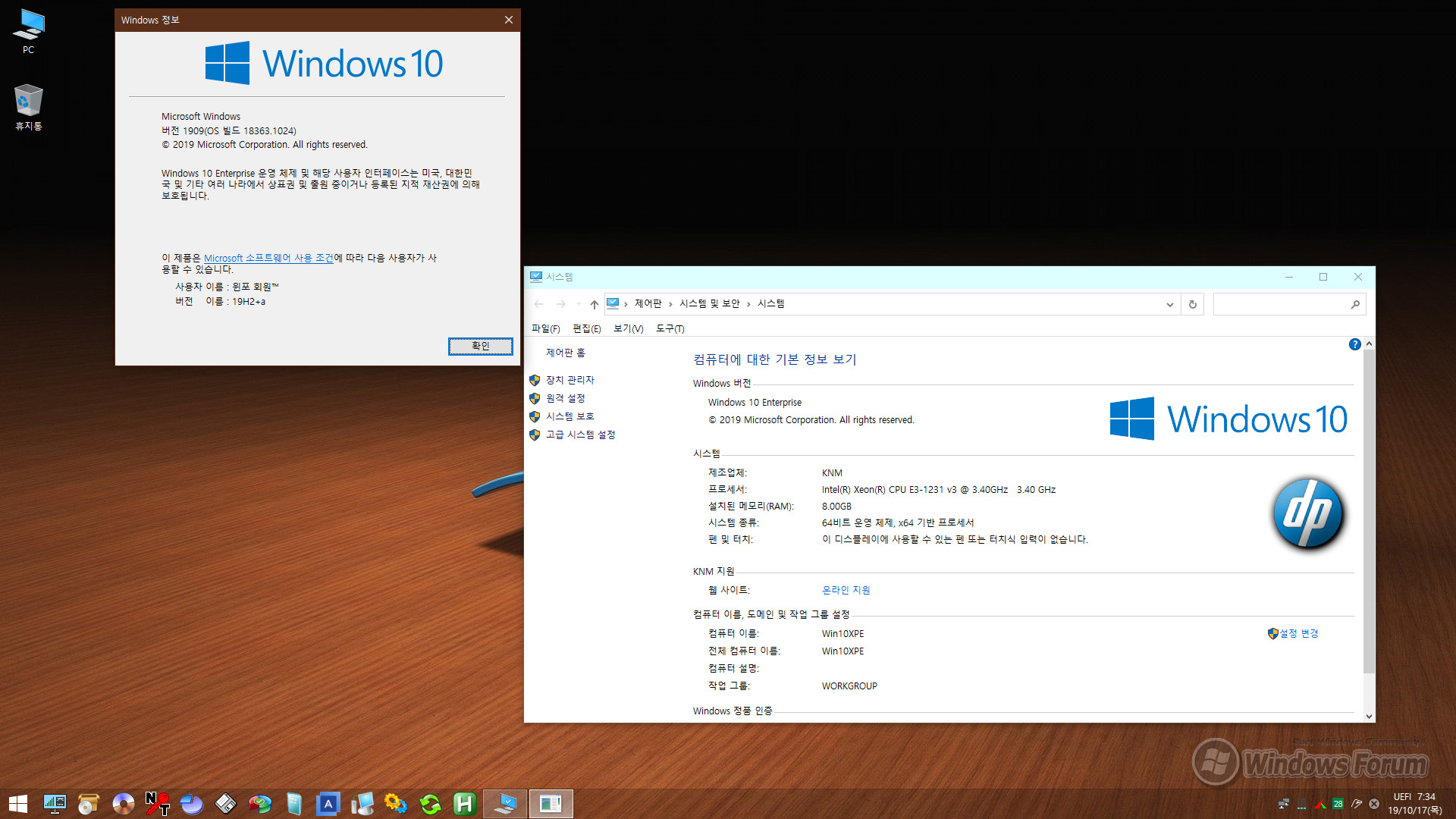Click the scrollbar down arrow in System window
This screenshot has width=1456, height=819.
1369,716
